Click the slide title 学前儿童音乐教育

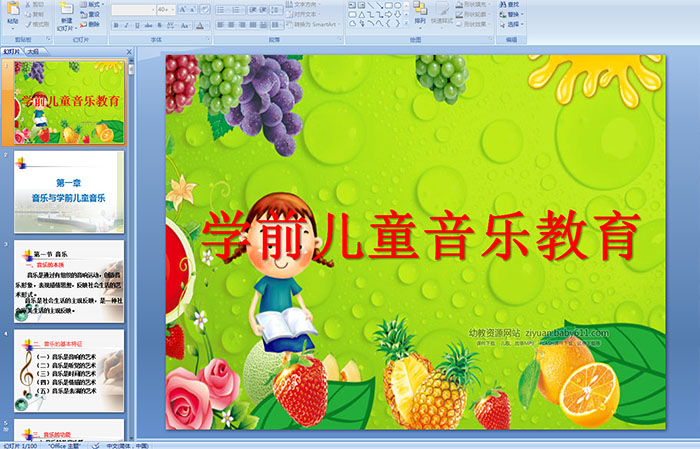(421, 237)
